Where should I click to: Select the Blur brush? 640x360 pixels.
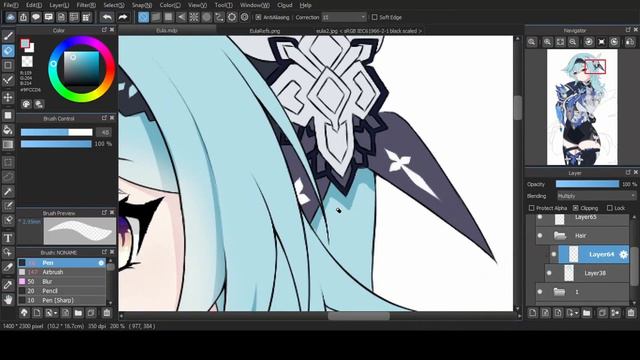[61, 282]
